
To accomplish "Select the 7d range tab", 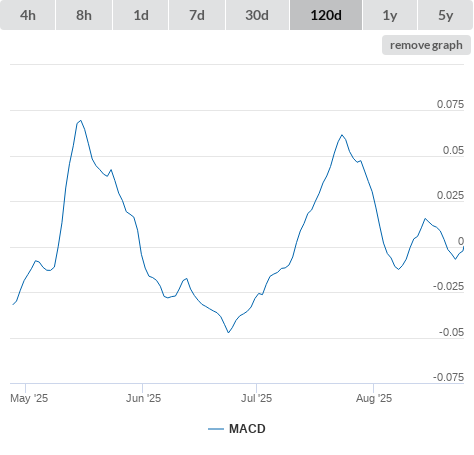I will pyautogui.click(x=197, y=15).
